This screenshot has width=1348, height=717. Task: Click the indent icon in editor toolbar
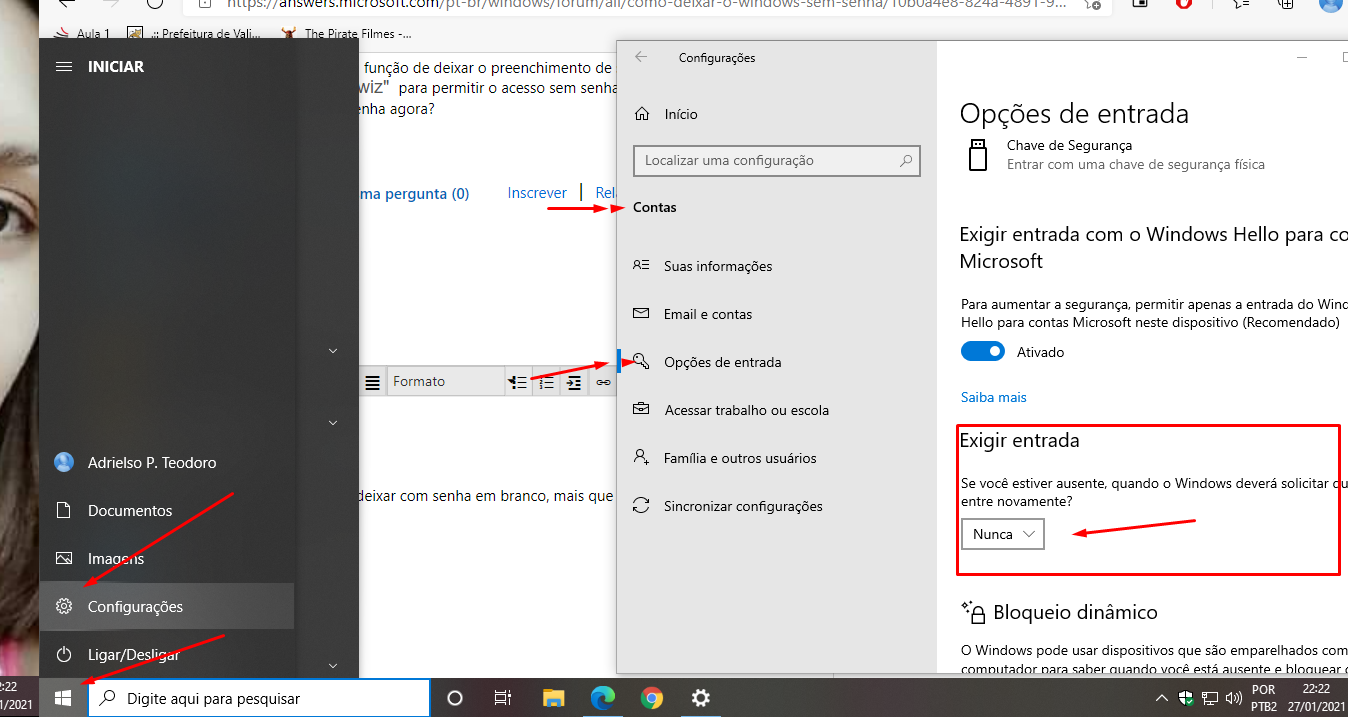(574, 382)
